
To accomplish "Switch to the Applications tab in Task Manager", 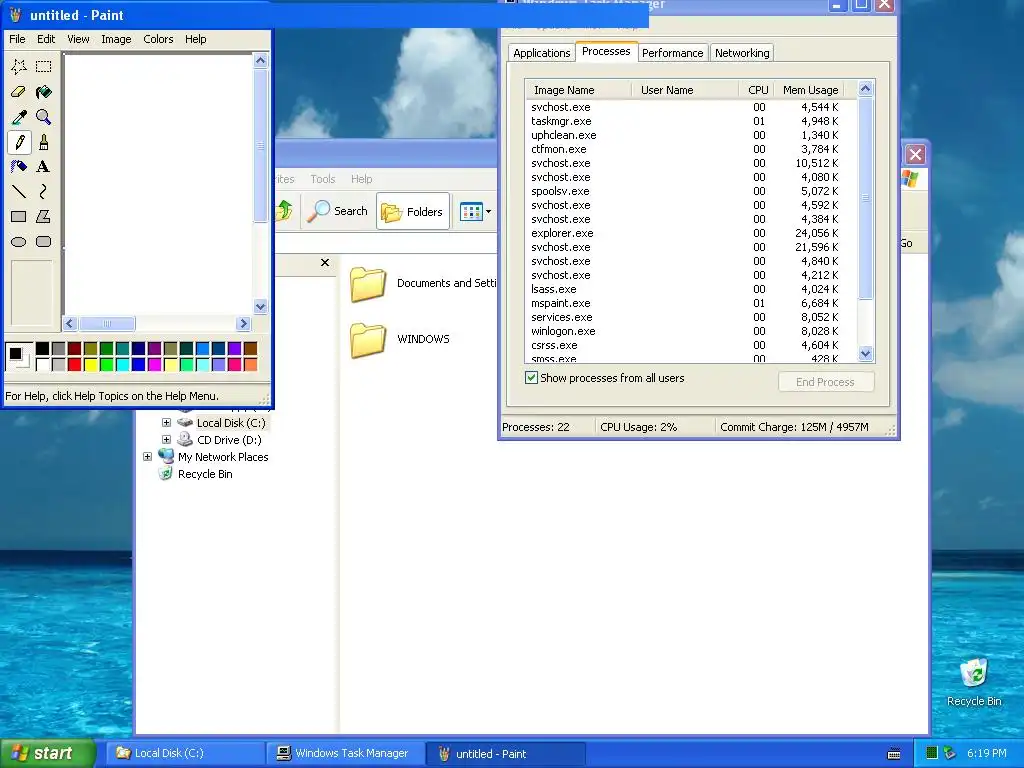I will point(541,53).
